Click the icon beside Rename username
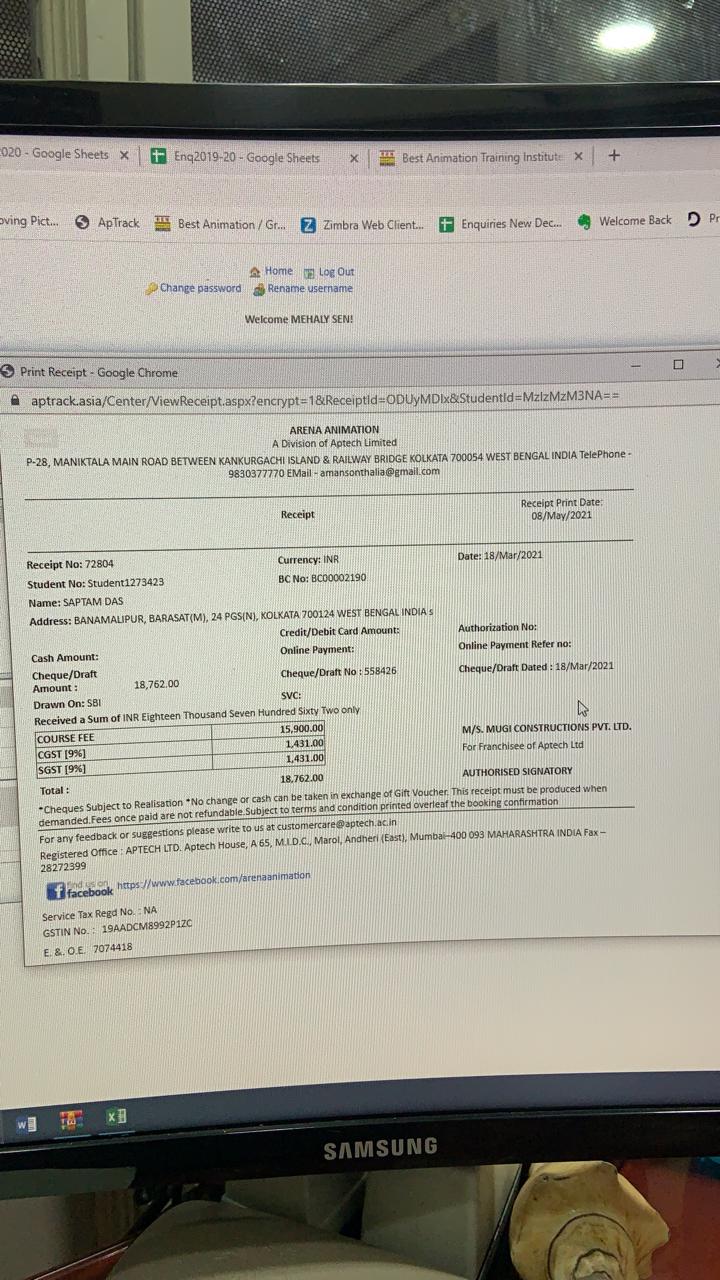The width and height of the screenshot is (720, 1280). pyautogui.click(x=259, y=289)
